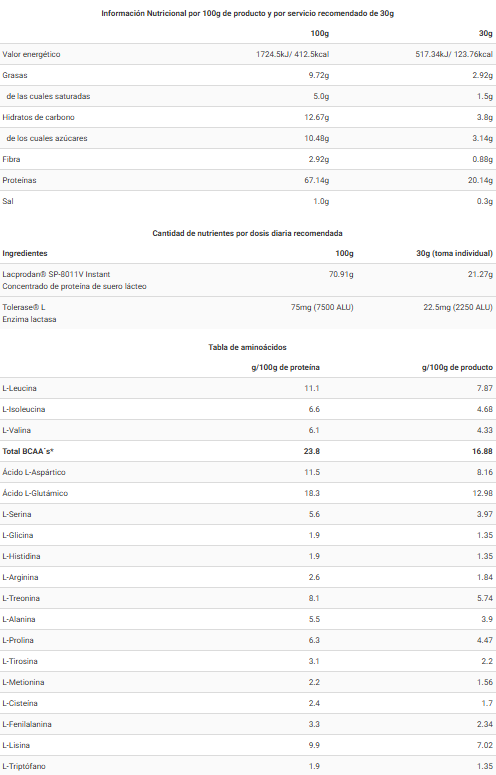The height and width of the screenshot is (775, 496).
Task: Click the Valor energético row label
Action: (31, 54)
